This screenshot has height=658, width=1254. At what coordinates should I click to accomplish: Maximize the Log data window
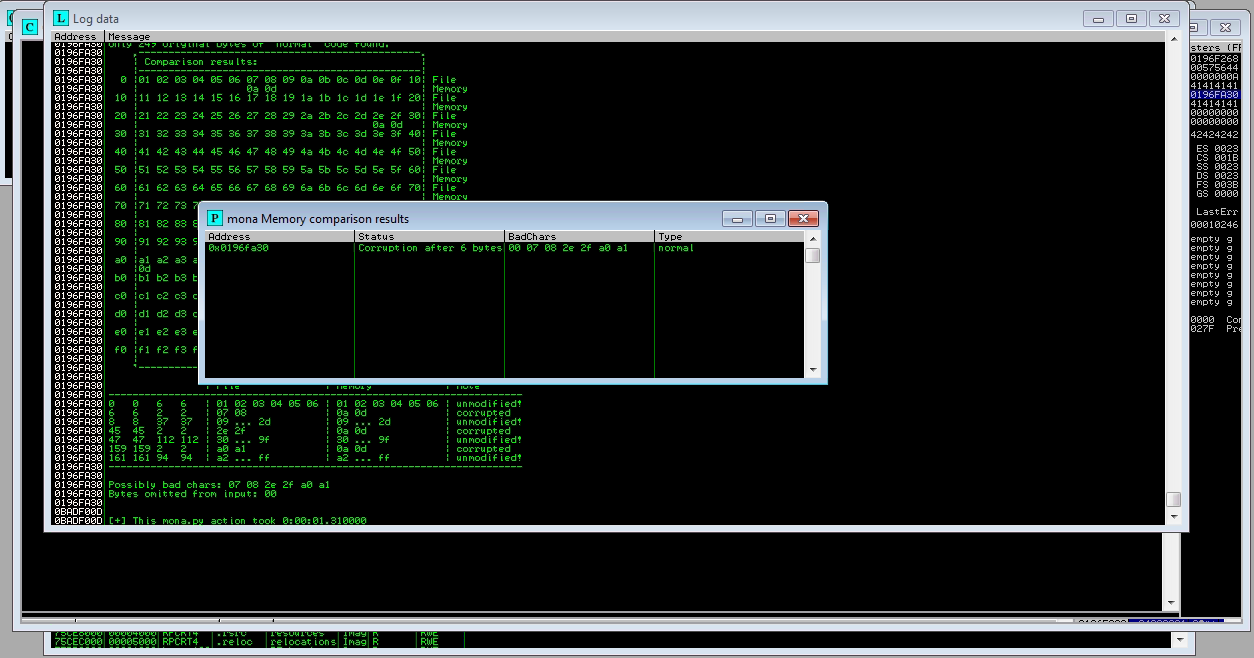(x=1132, y=18)
